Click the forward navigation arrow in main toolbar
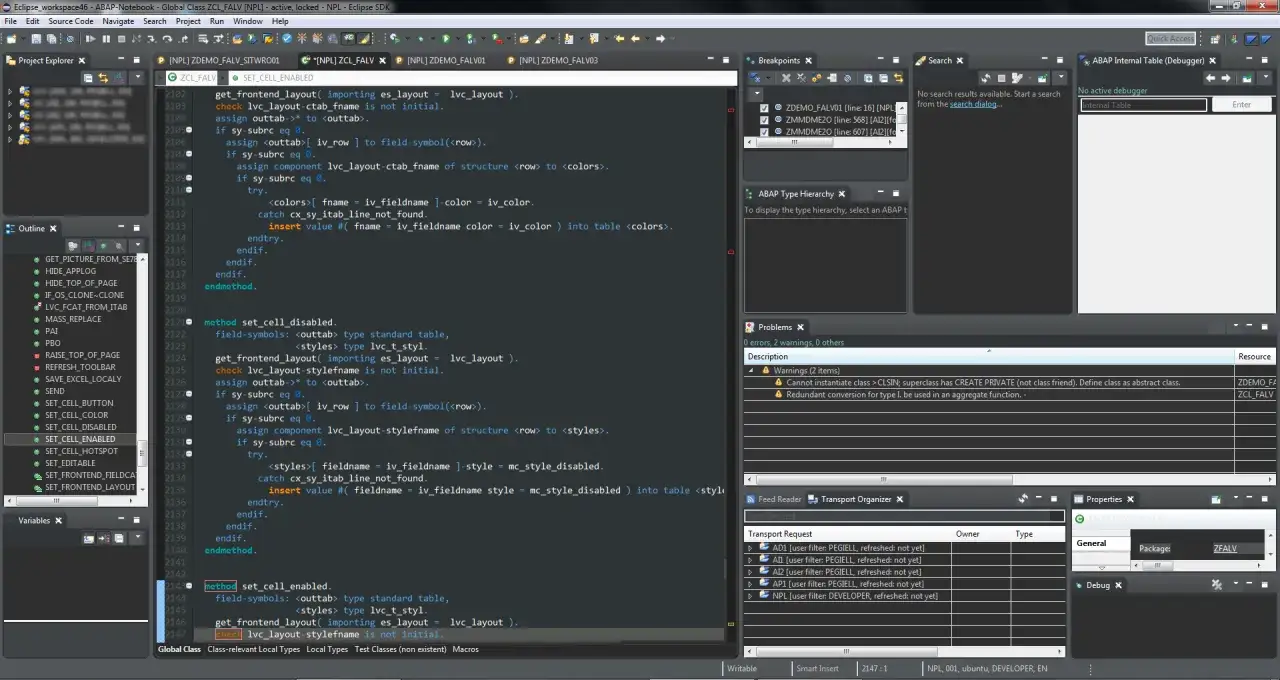 [660, 39]
